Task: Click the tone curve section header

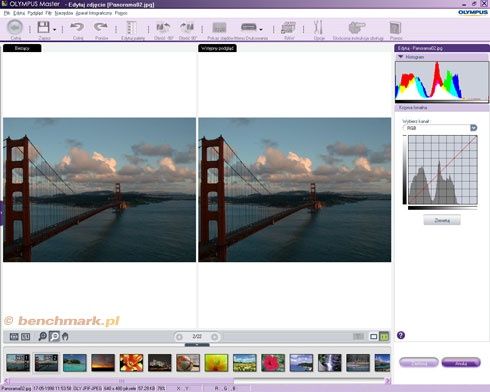Action: tap(442, 108)
